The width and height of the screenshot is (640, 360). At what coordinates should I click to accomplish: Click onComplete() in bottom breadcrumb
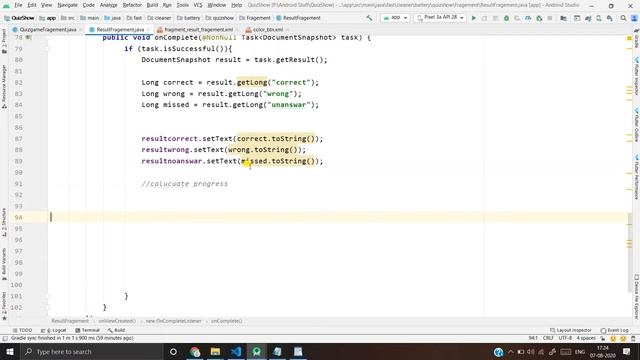click(x=227, y=321)
